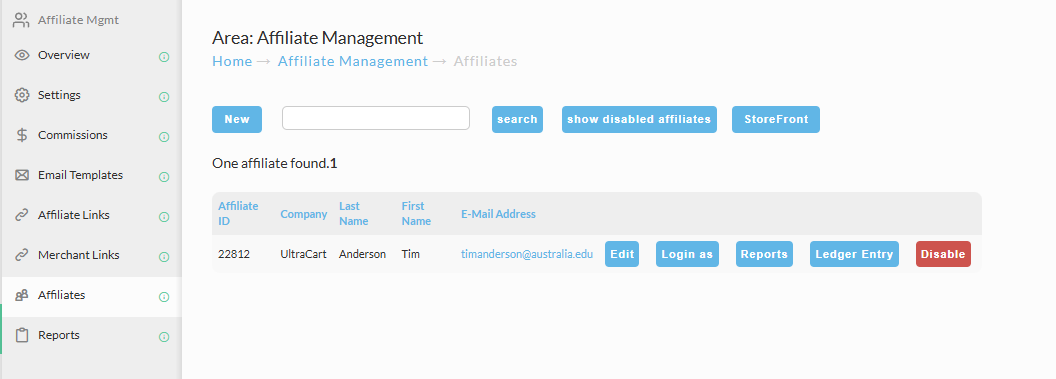Click the info icon next to Commissions
Viewport: 1056px width, 379px height.
(x=164, y=137)
